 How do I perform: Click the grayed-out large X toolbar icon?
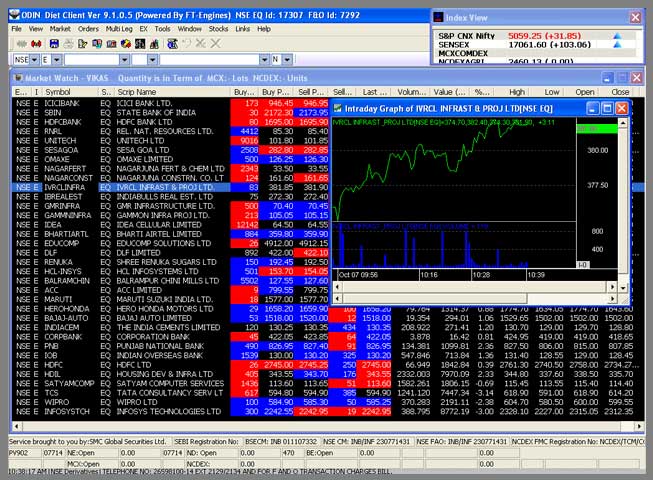tap(215, 43)
